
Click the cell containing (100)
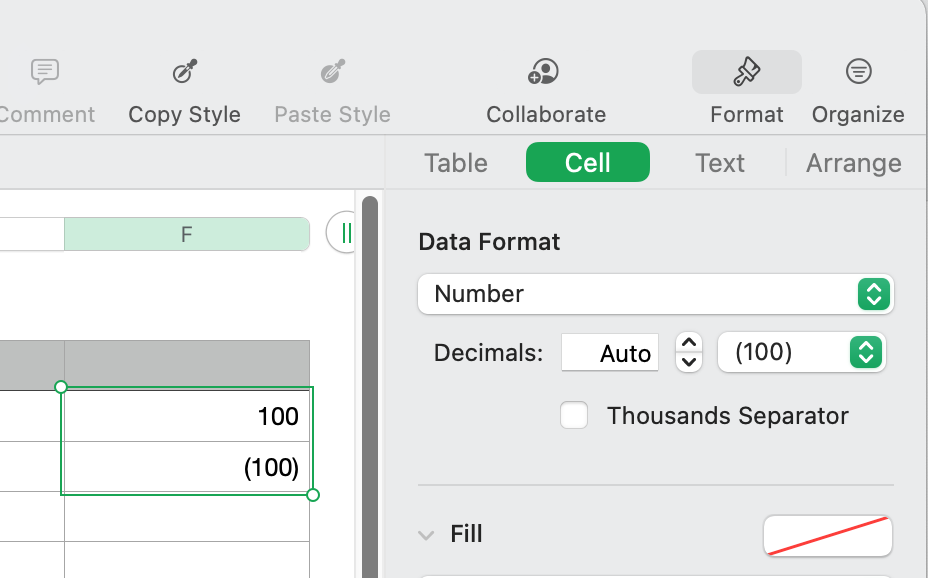(187, 467)
